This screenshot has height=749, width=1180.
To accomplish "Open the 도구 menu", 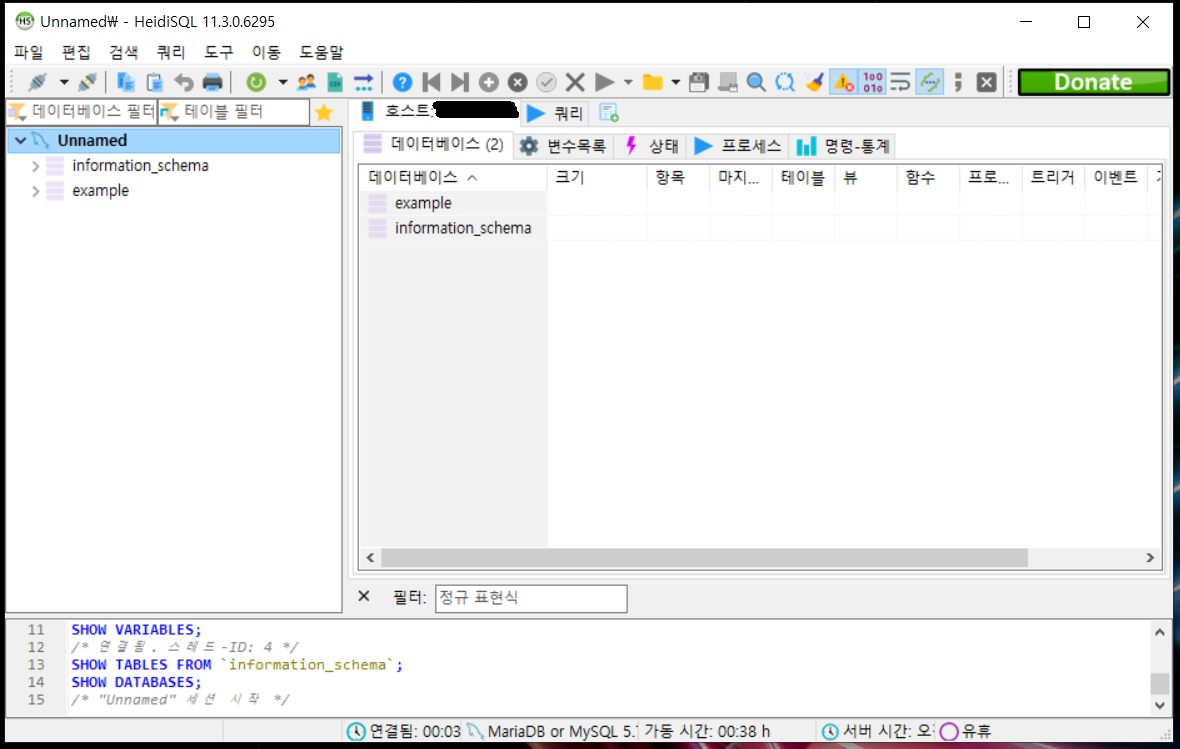I will coord(218,52).
